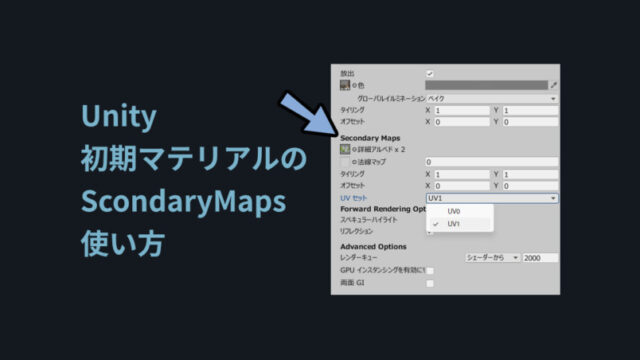Image resolution: width=640 pixels, height=360 pixels.
Task: Open the gray emission color swatch
Action: click(x=486, y=85)
